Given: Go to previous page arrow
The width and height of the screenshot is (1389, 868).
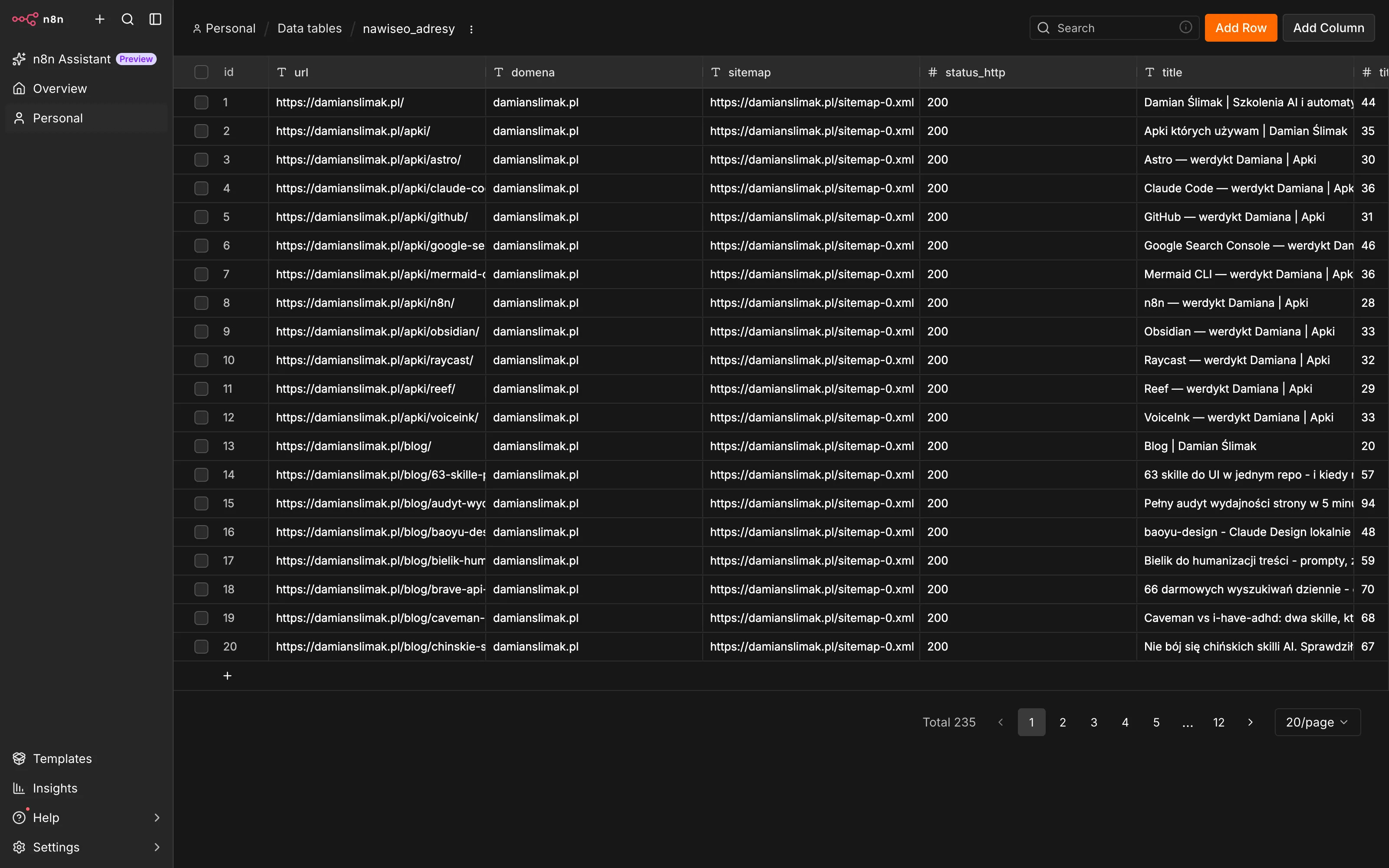Looking at the screenshot, I should [1001, 722].
